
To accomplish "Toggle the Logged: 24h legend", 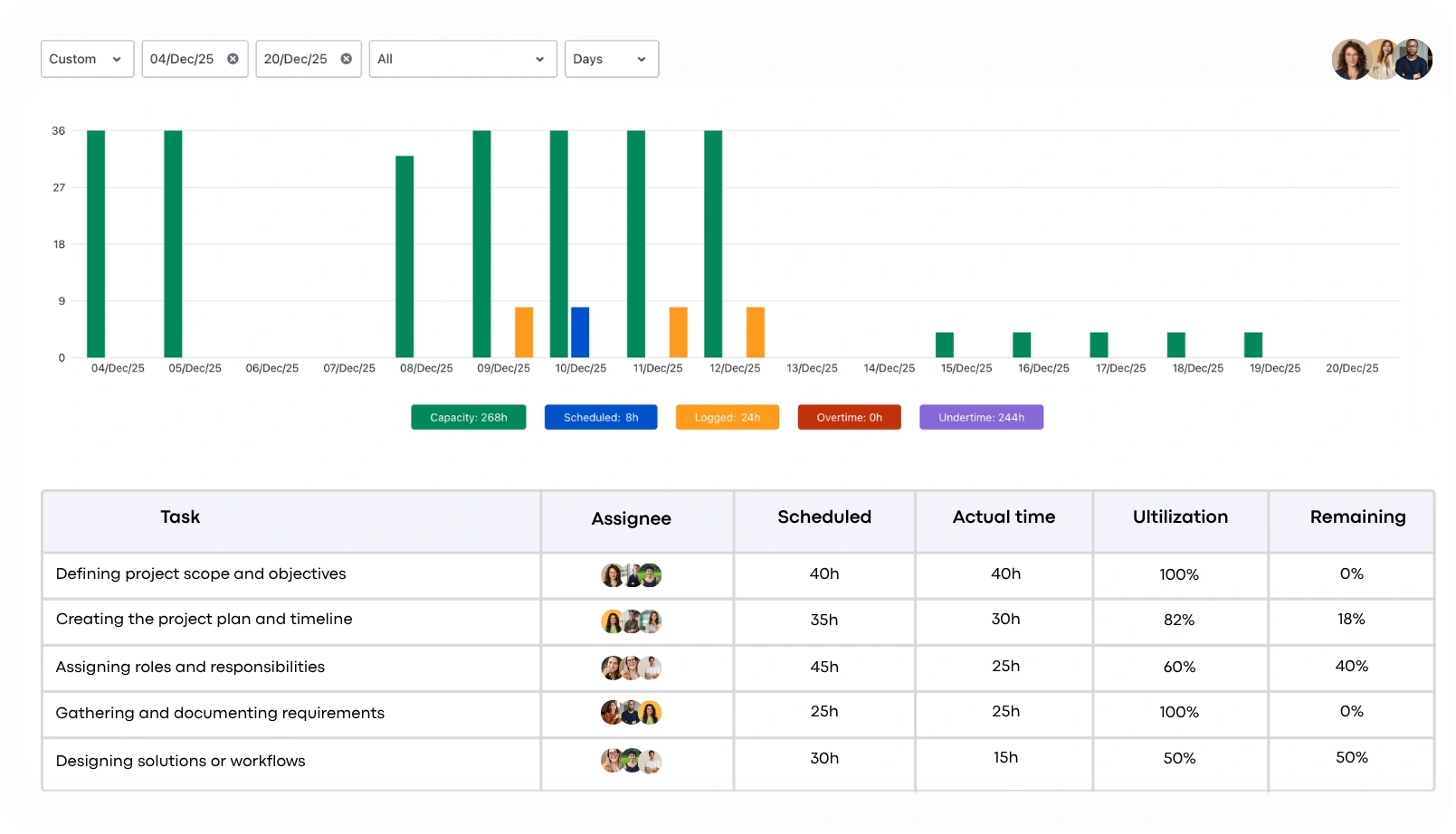I will click(728, 417).
